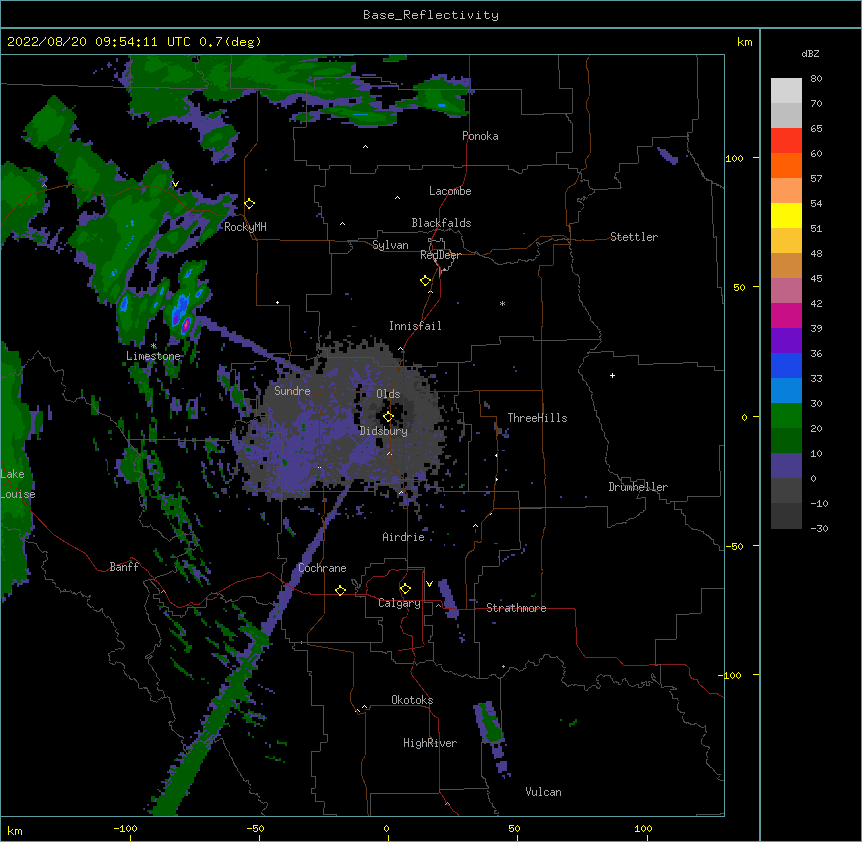Select the -30 value on the dBZ scale

point(819,528)
